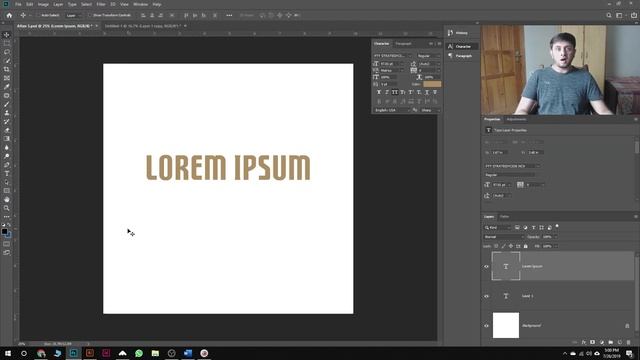
Task: Open the Windows Start button
Action: point(8,353)
